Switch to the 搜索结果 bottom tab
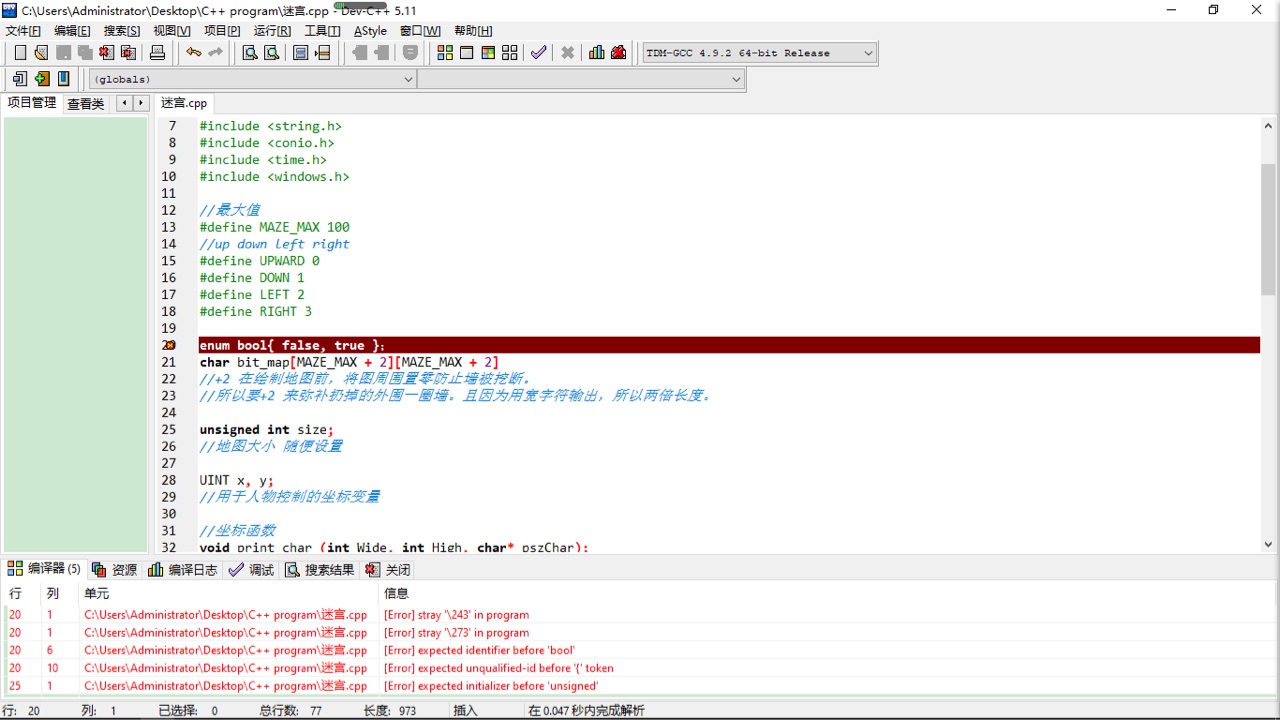This screenshot has height=720, width=1280. pyautogui.click(x=320, y=569)
